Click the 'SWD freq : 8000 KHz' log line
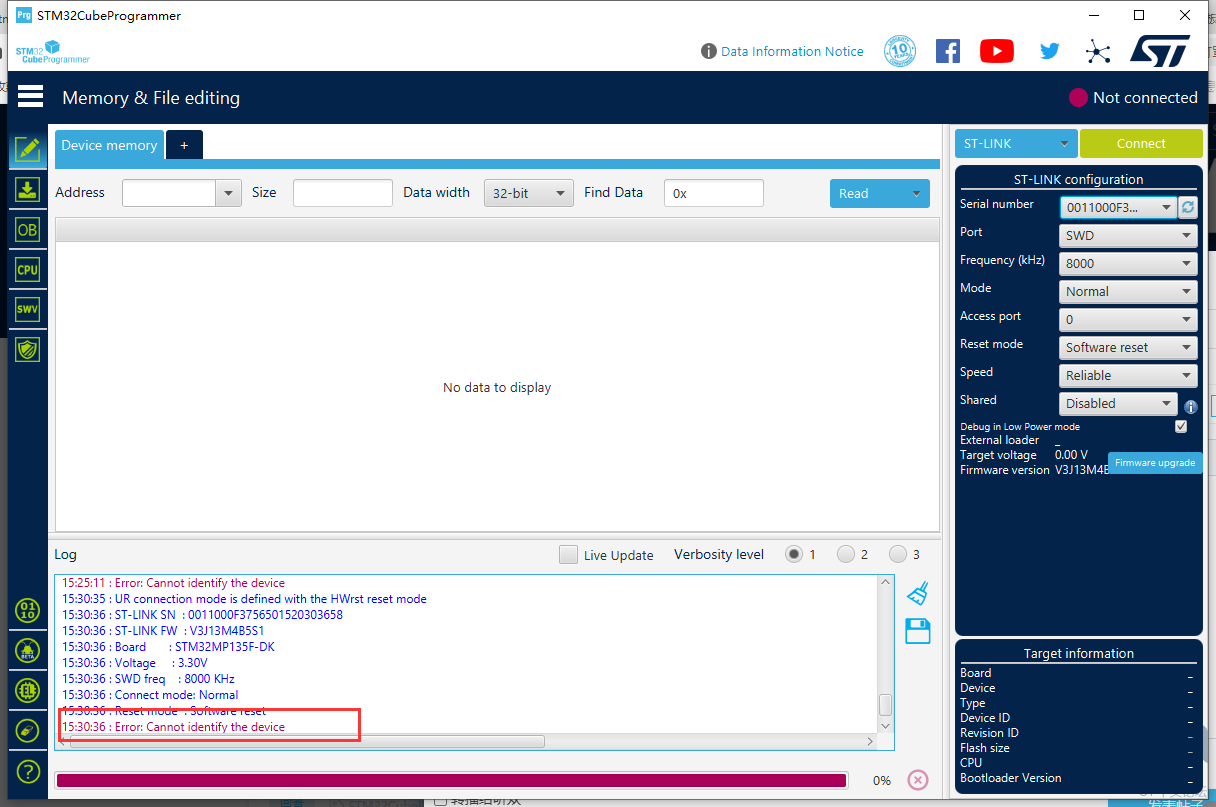 click(x=148, y=679)
